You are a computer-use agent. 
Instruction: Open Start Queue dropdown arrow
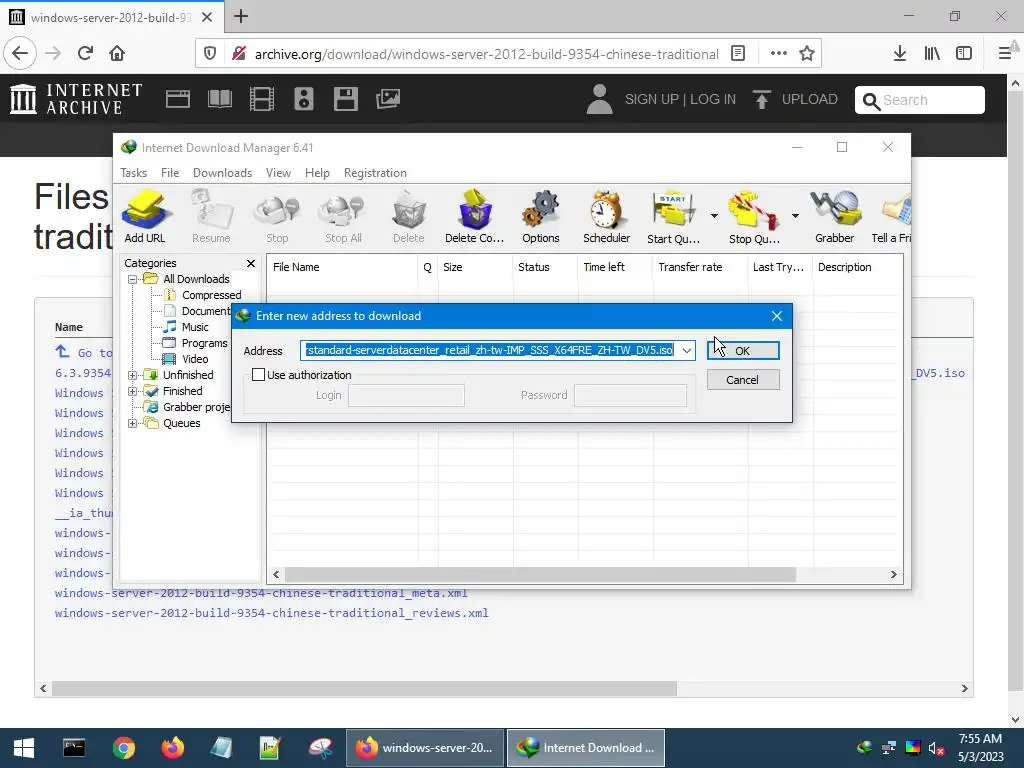tap(714, 216)
